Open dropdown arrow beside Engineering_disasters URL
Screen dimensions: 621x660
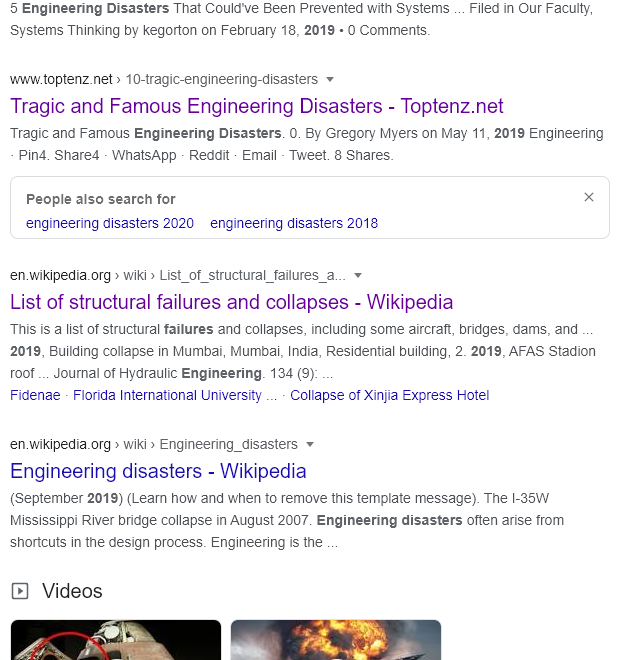click(310, 444)
